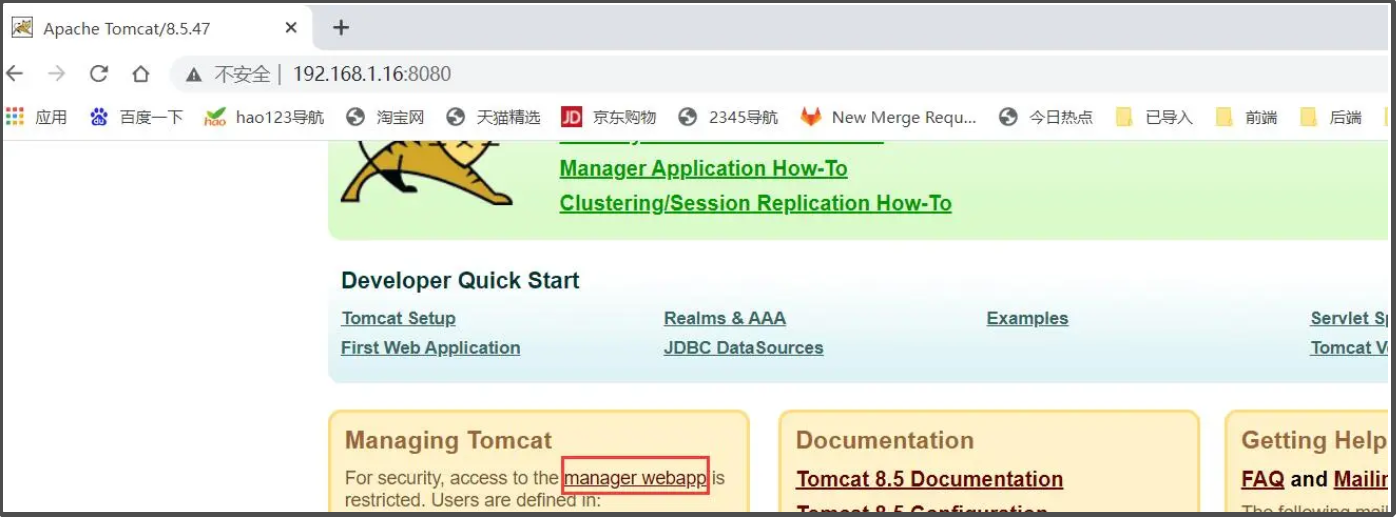Open the hao123导航 bookmark
The width and height of the screenshot is (1400, 518).
265,117
